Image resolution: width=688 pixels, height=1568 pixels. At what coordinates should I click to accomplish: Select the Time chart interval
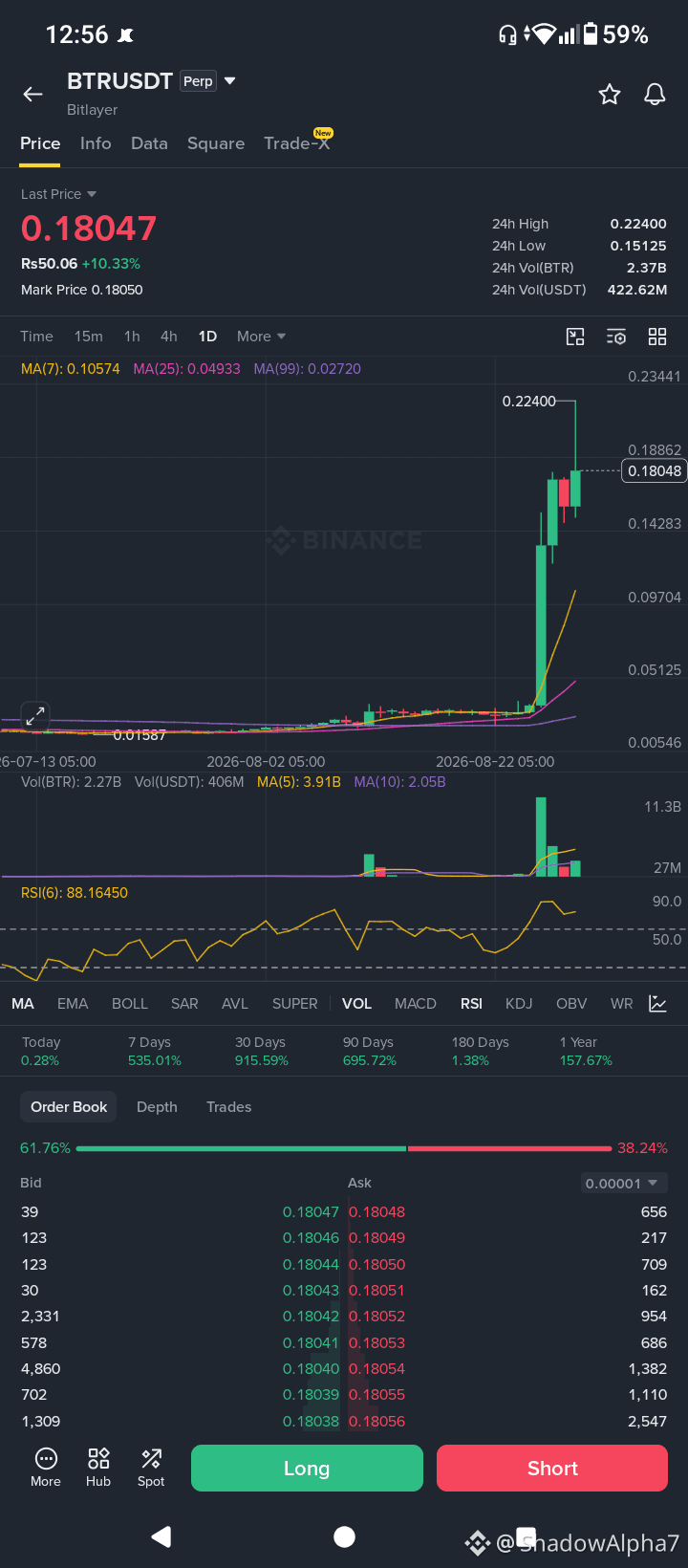tap(36, 337)
